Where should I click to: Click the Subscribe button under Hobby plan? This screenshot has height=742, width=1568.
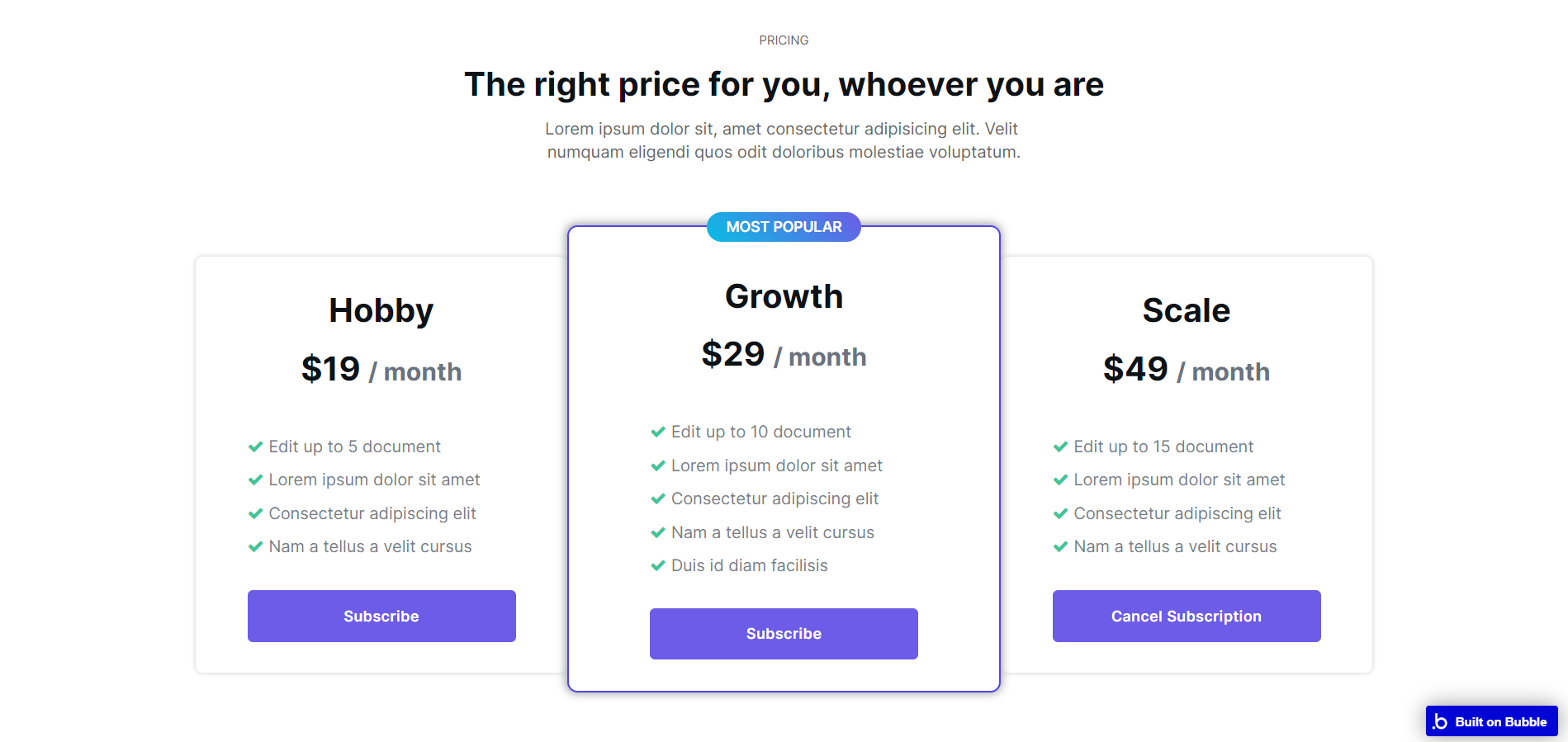(381, 616)
